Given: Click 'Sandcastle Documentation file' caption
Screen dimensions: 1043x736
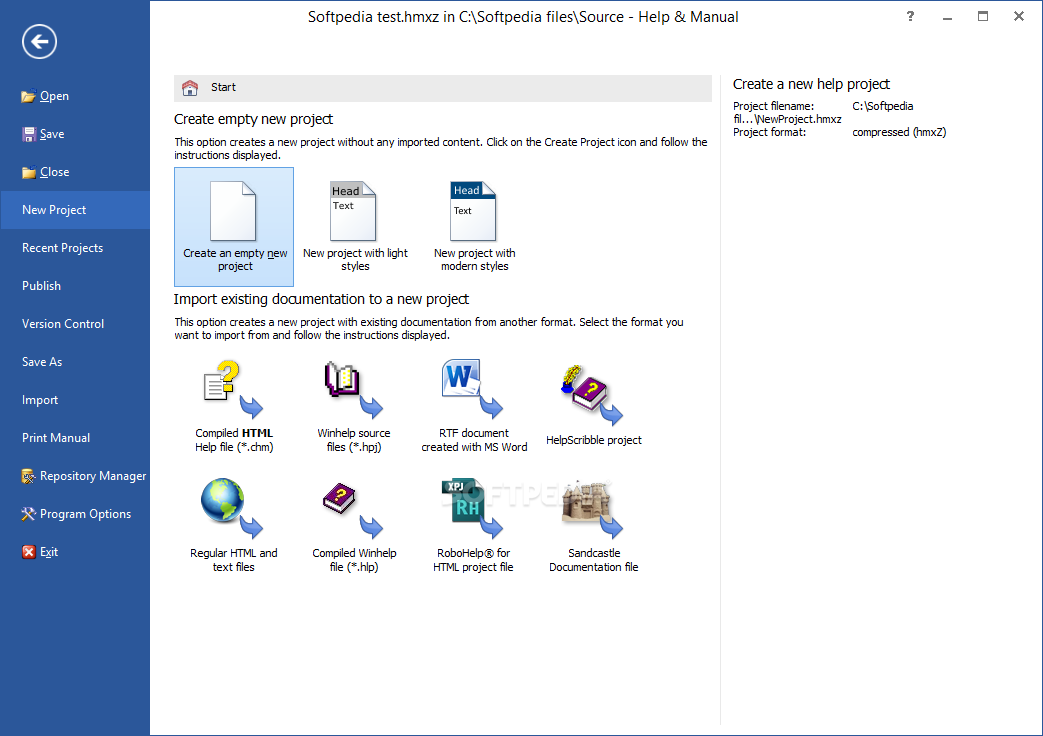Looking at the screenshot, I should (x=594, y=560).
